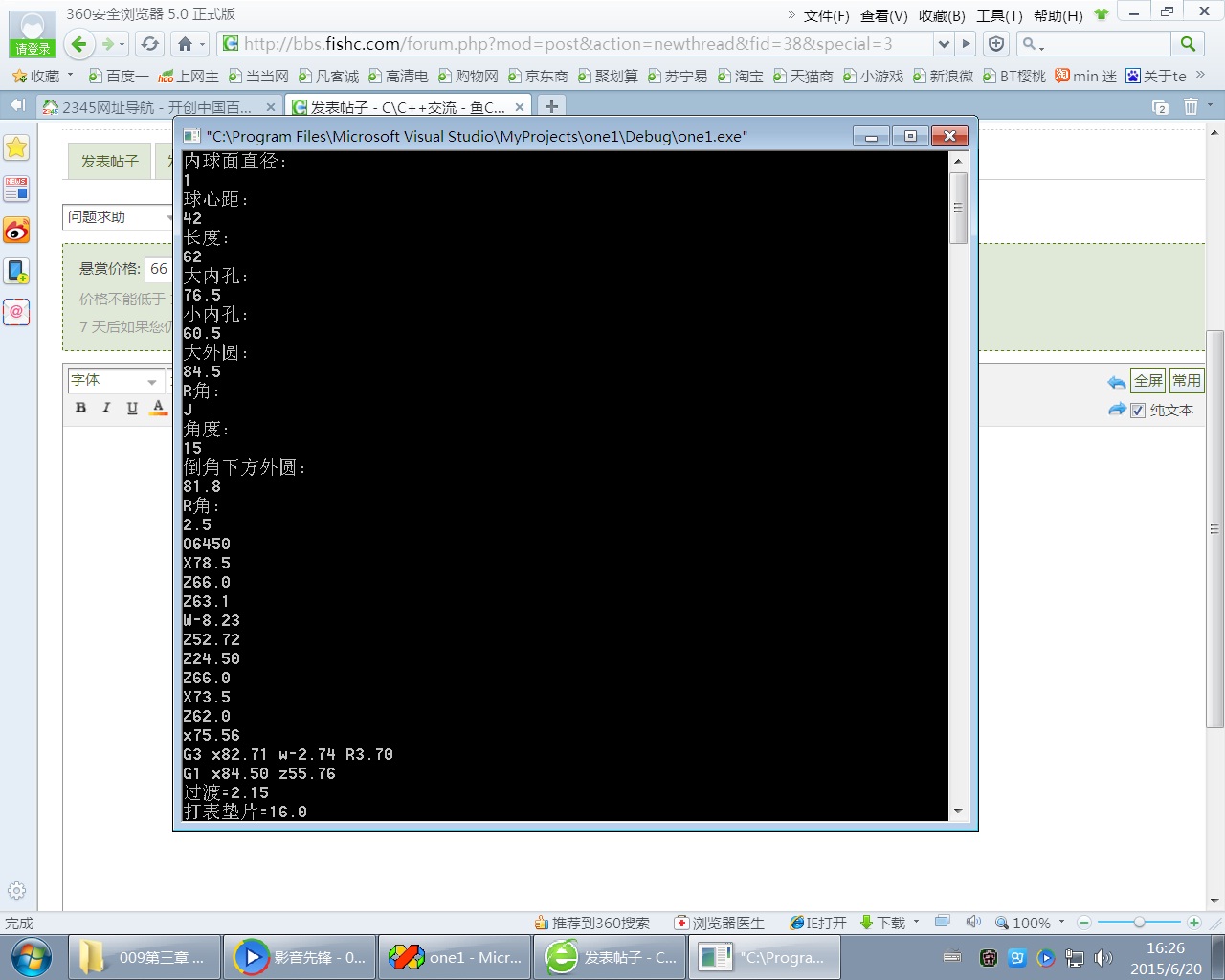Open the 帮助(H) menu
The width and height of the screenshot is (1225, 980).
coord(1058,15)
